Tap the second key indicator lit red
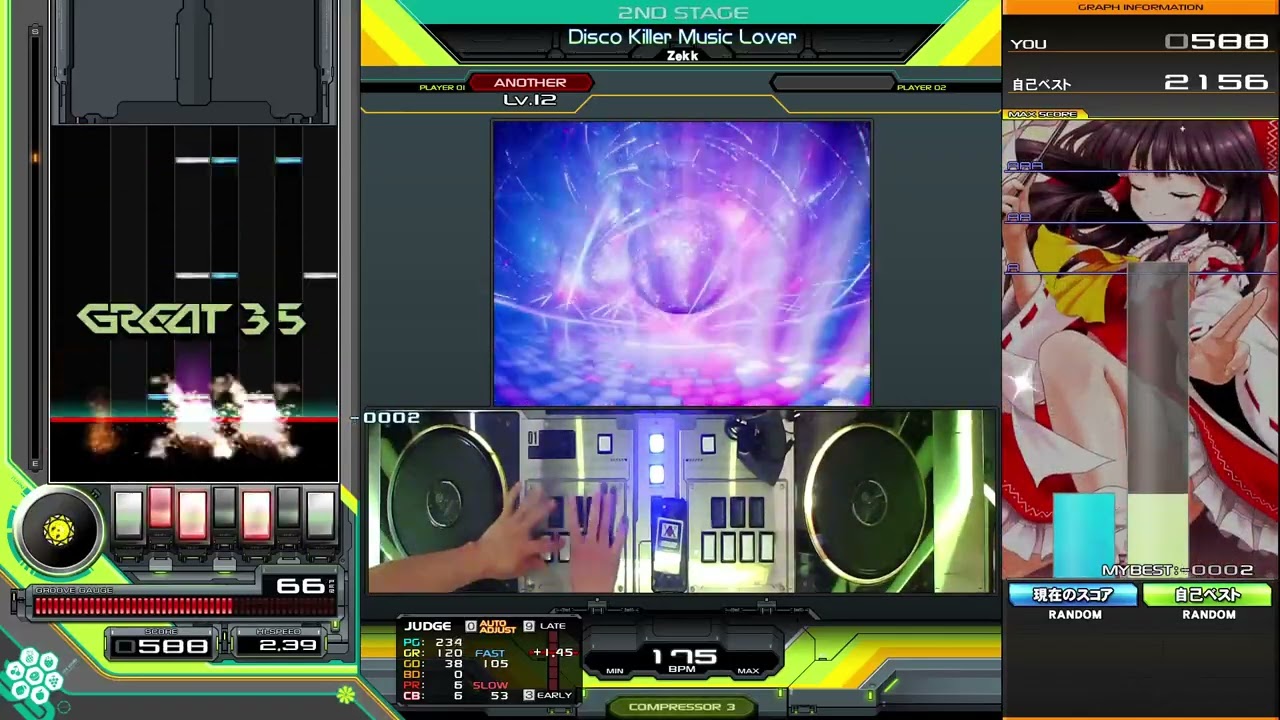Image resolution: width=1280 pixels, height=720 pixels. 160,508
